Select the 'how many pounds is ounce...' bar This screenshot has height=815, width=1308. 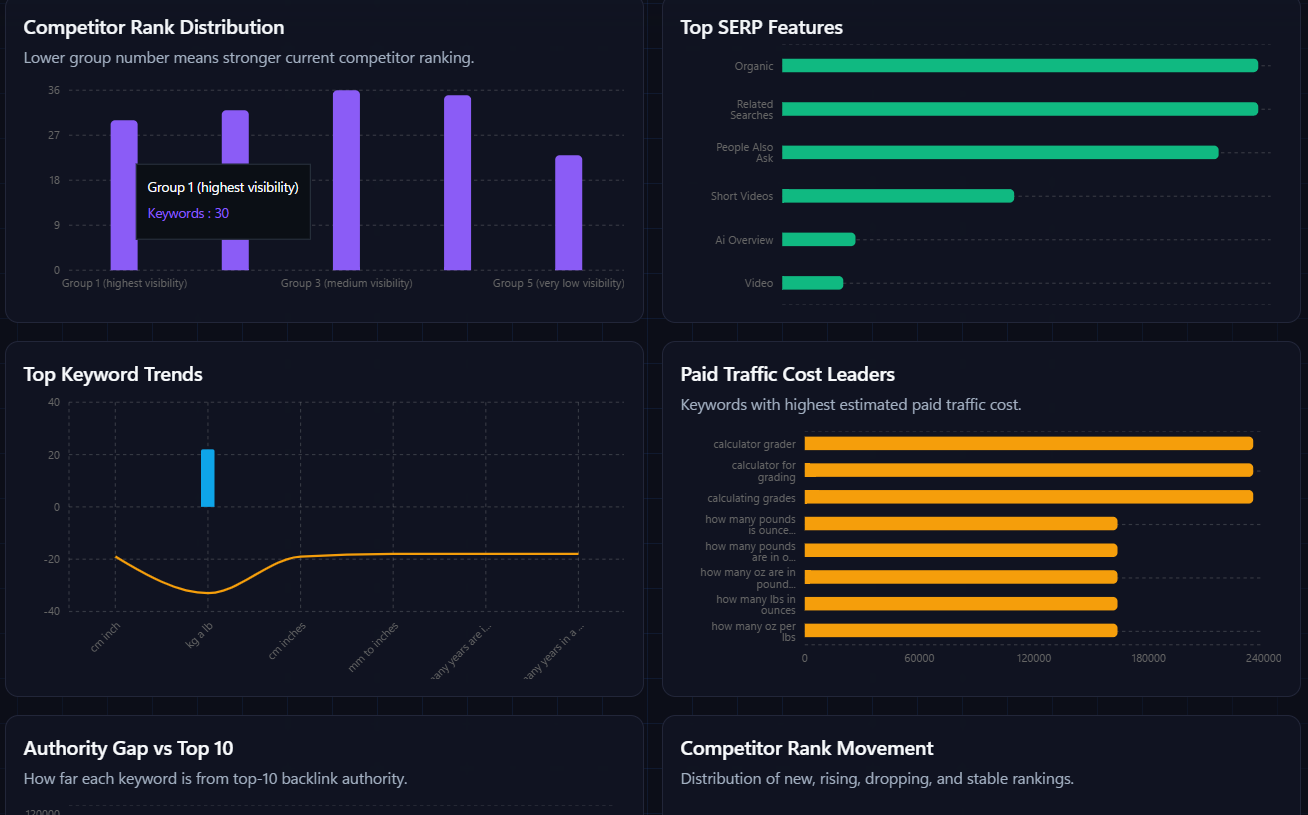pos(961,524)
